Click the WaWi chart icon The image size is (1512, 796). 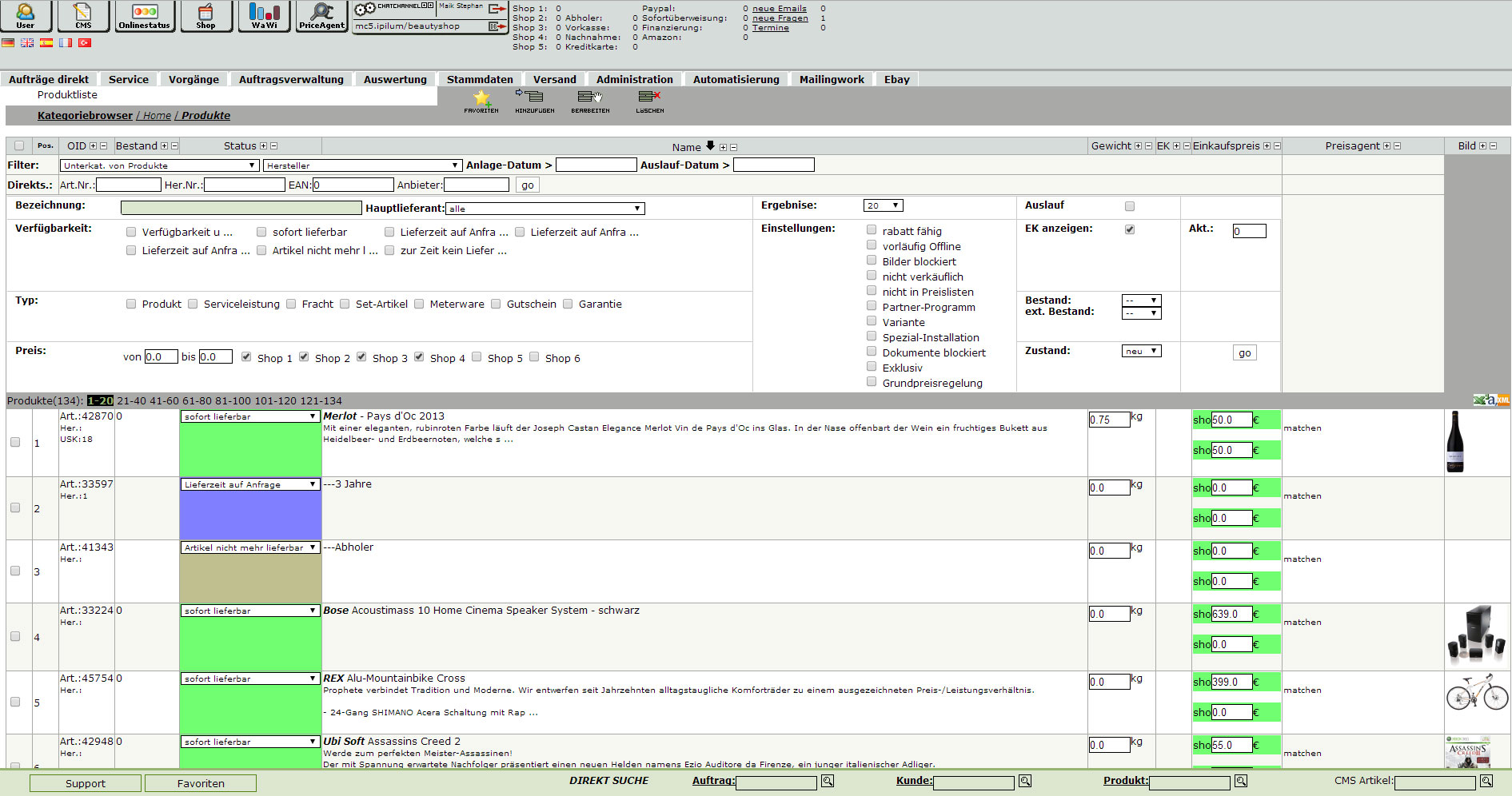click(264, 15)
